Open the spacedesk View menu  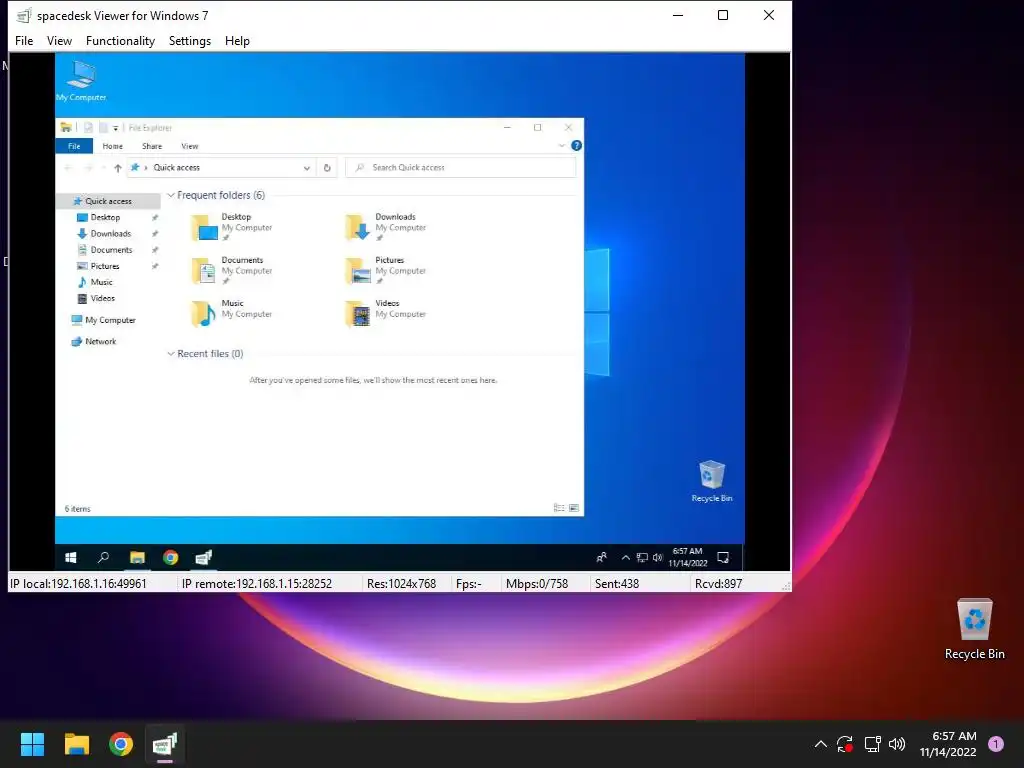59,40
